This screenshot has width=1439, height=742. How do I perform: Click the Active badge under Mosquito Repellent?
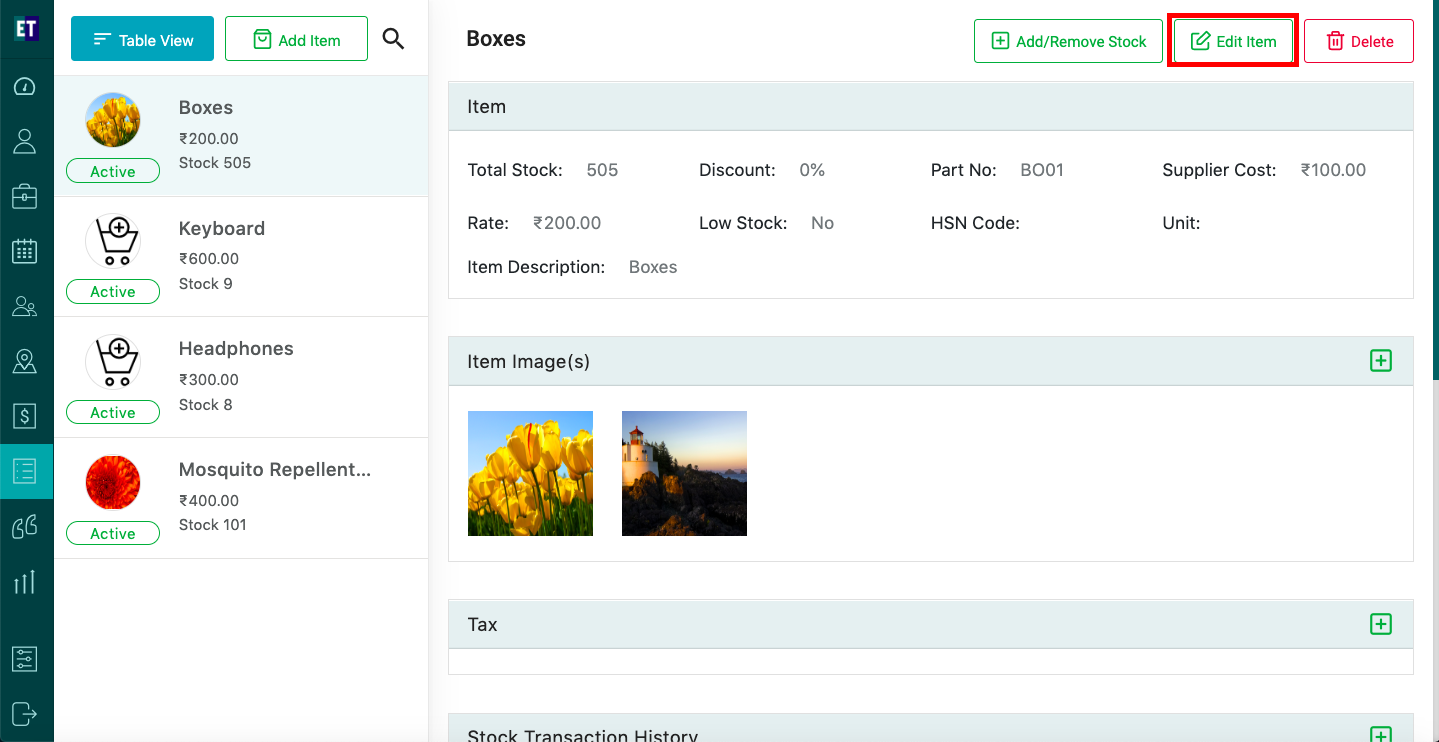113,533
